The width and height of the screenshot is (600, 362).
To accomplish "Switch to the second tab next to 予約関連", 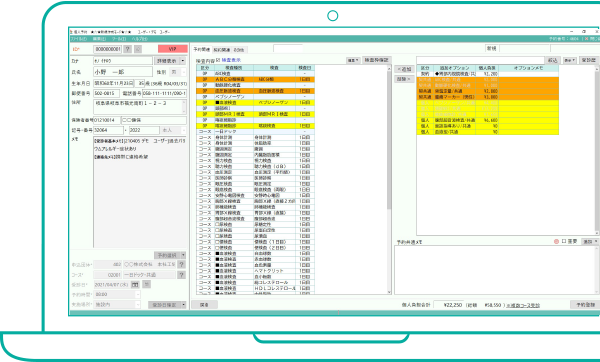I will (222, 50).
